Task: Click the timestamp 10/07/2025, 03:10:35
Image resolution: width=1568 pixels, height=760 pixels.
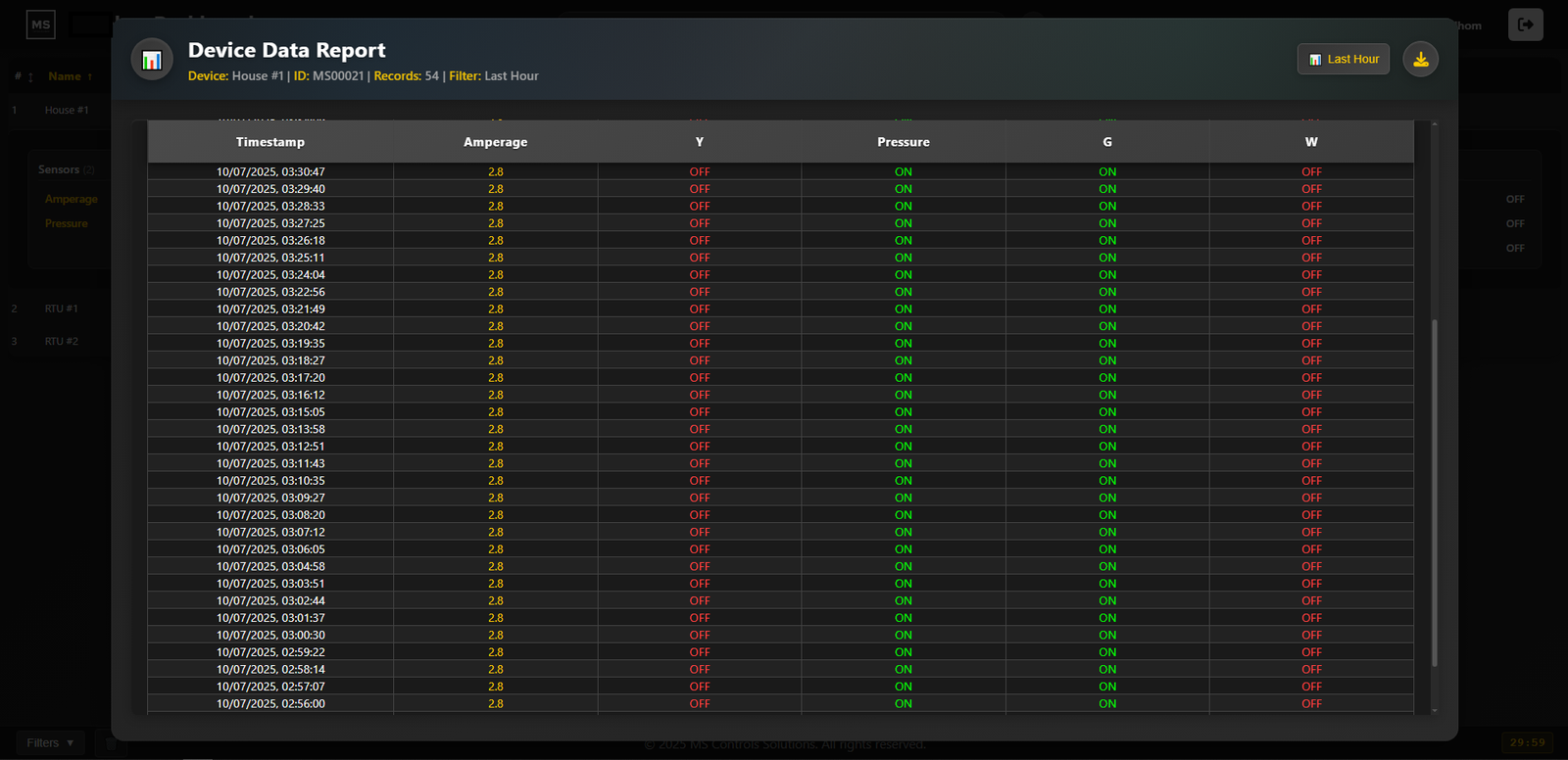Action: 270,480
